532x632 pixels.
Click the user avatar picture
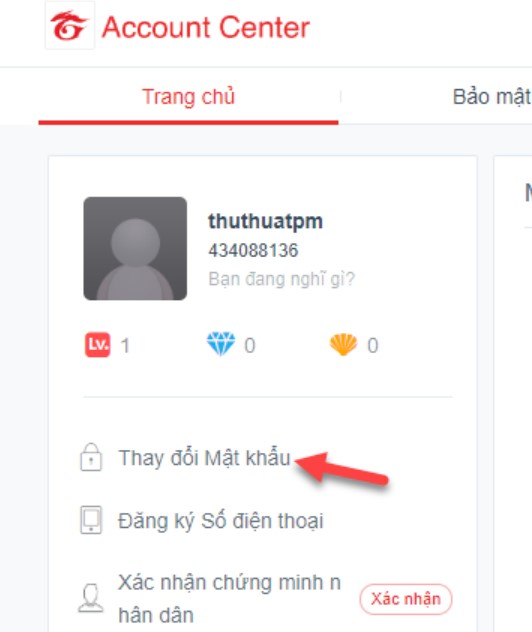(135, 248)
